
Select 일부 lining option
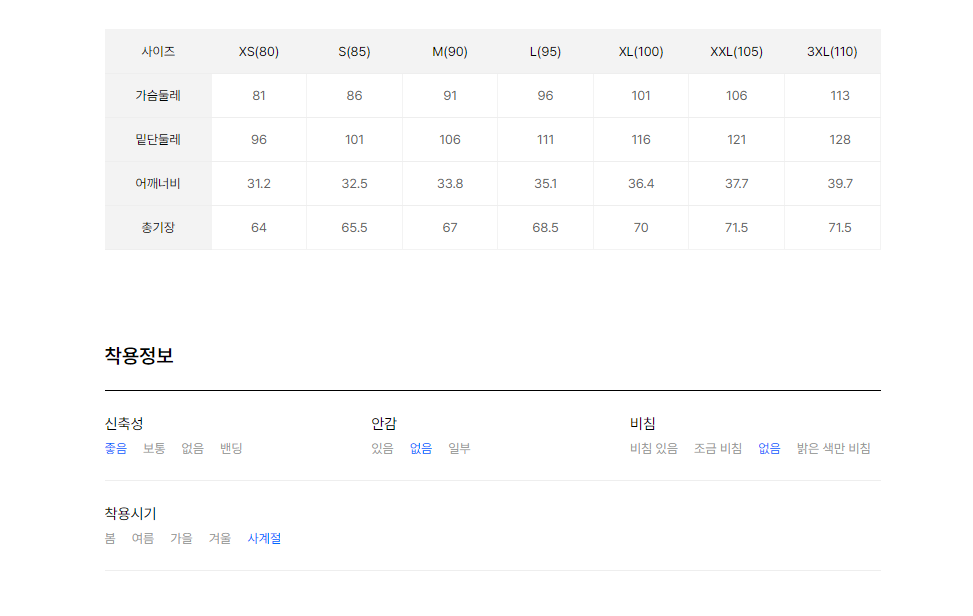click(459, 449)
